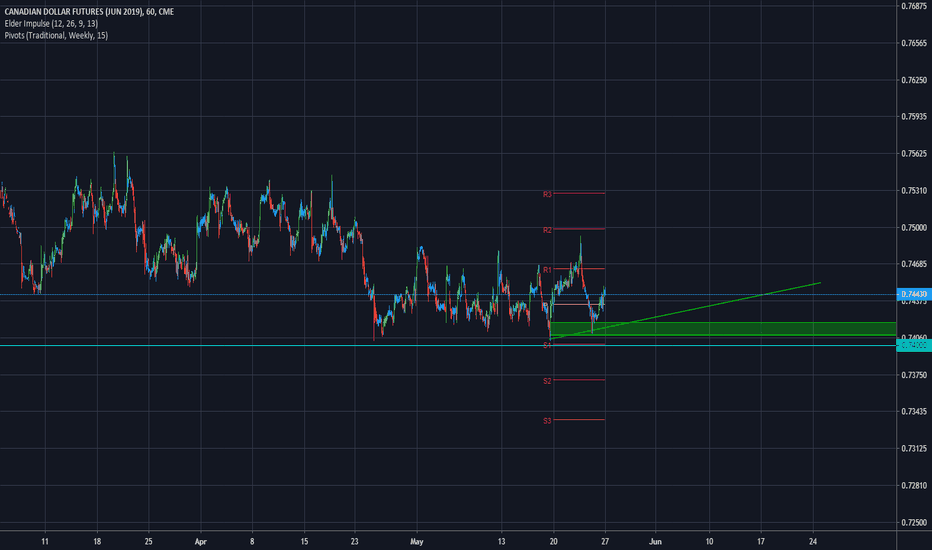Viewport: 932px width, 550px height.
Task: Click the S1 pivot label
Action: coord(547,345)
